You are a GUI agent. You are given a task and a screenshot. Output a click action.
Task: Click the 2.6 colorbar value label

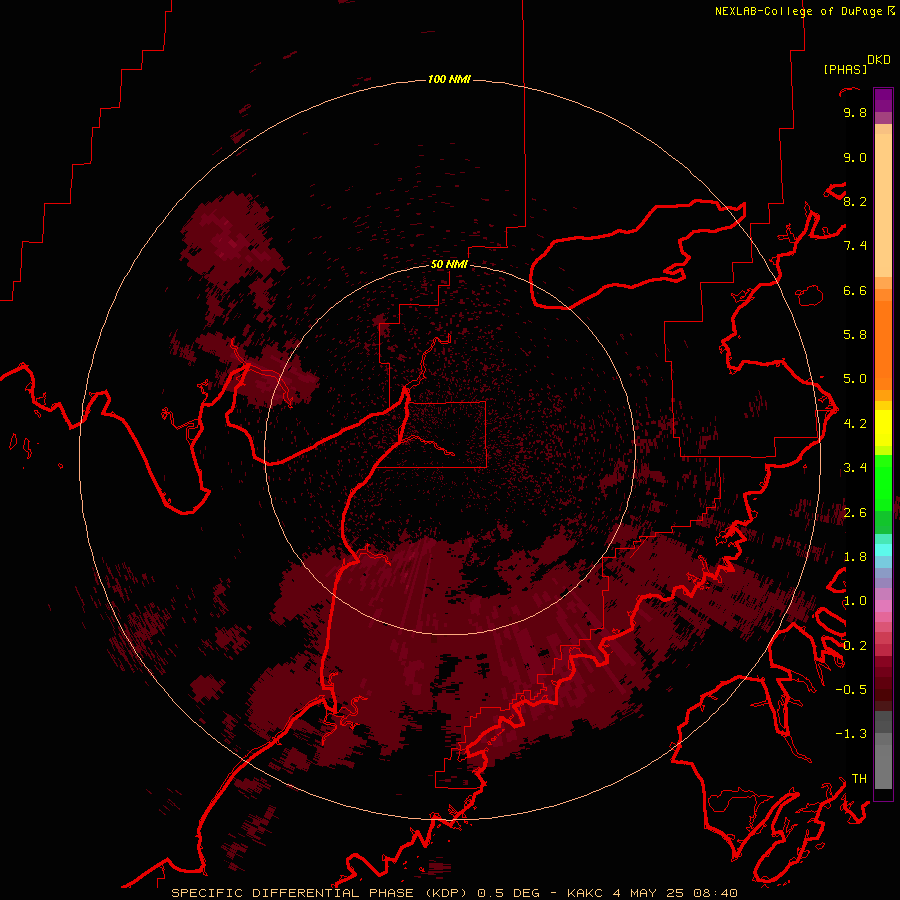tap(855, 513)
